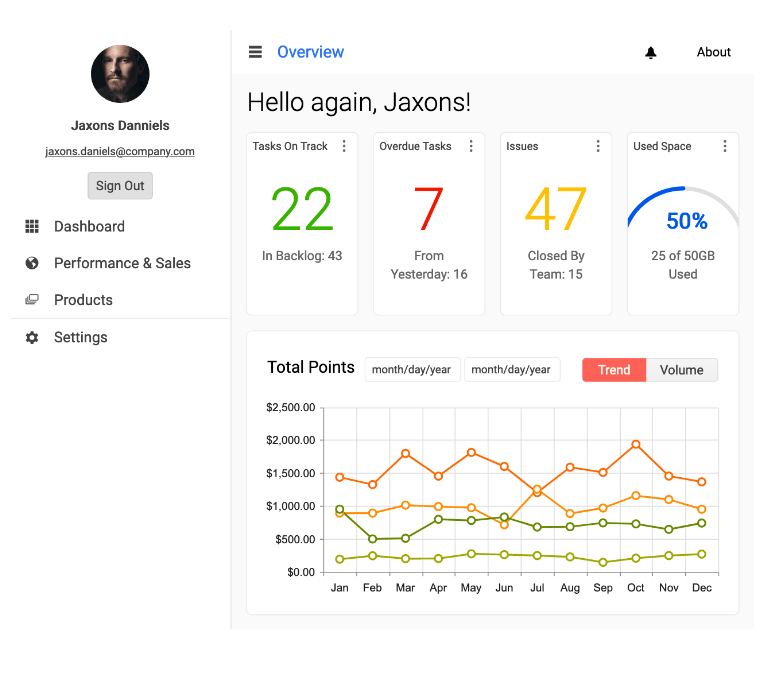Image resolution: width=770 pixels, height=689 pixels.
Task: Switch chart to Trend view
Action: 614,370
